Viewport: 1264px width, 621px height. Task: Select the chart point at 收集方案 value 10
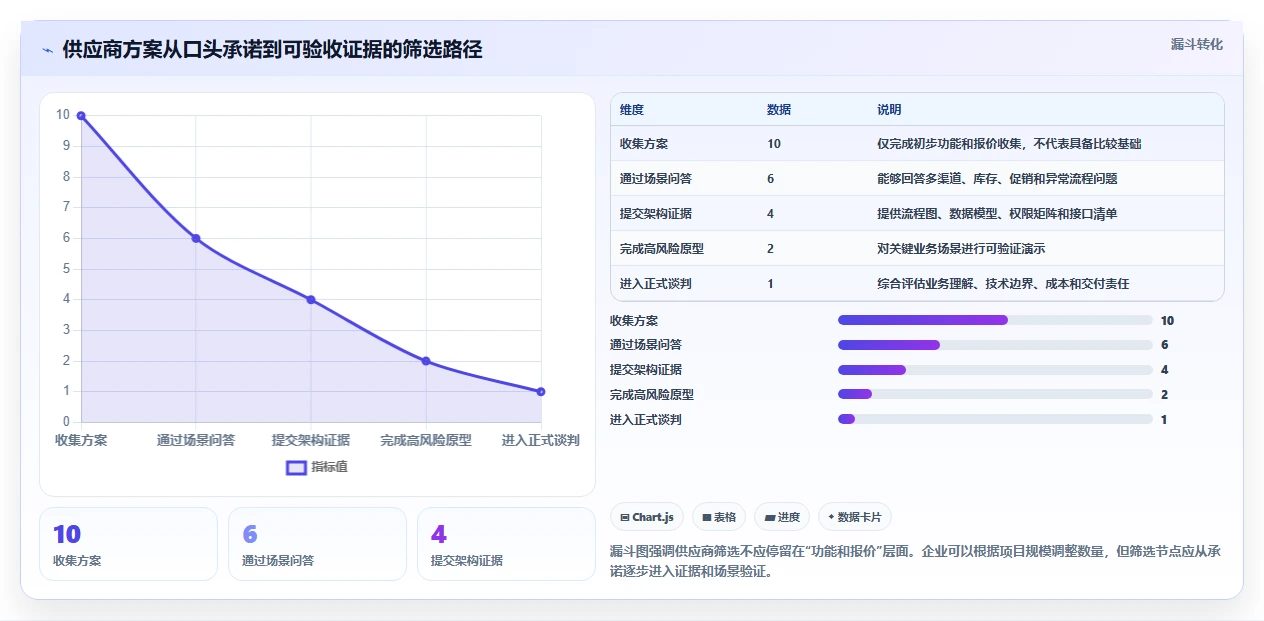click(x=81, y=116)
